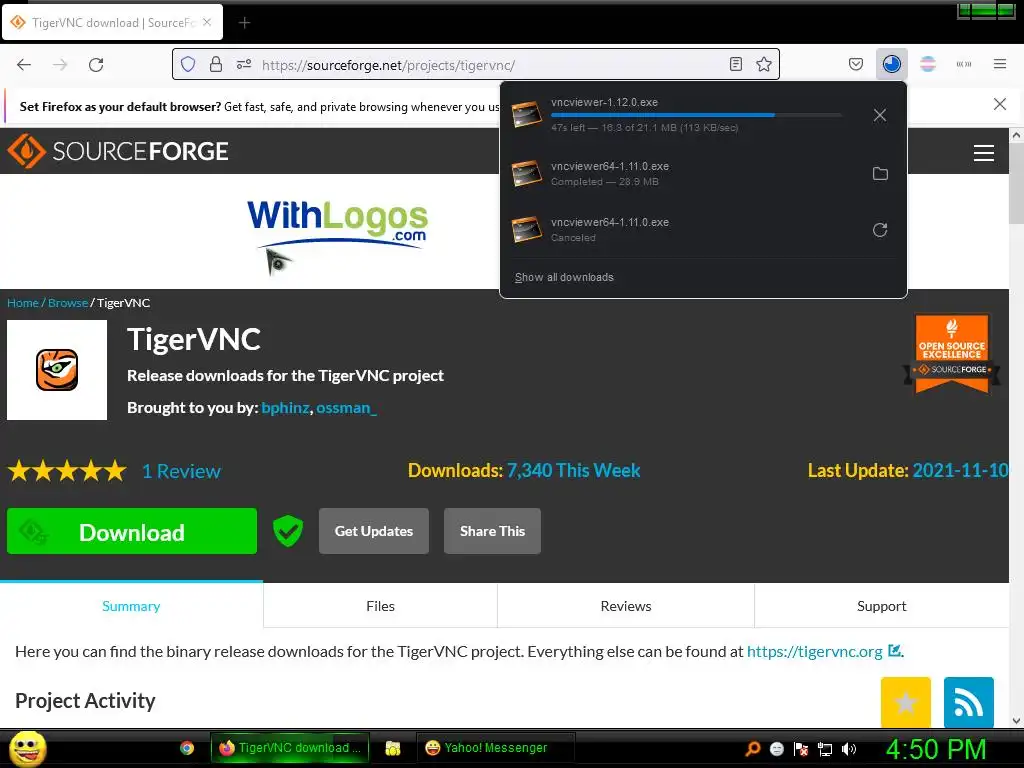The height and width of the screenshot is (768, 1024).
Task: Switch to the Reviews tab
Action: 626,606
